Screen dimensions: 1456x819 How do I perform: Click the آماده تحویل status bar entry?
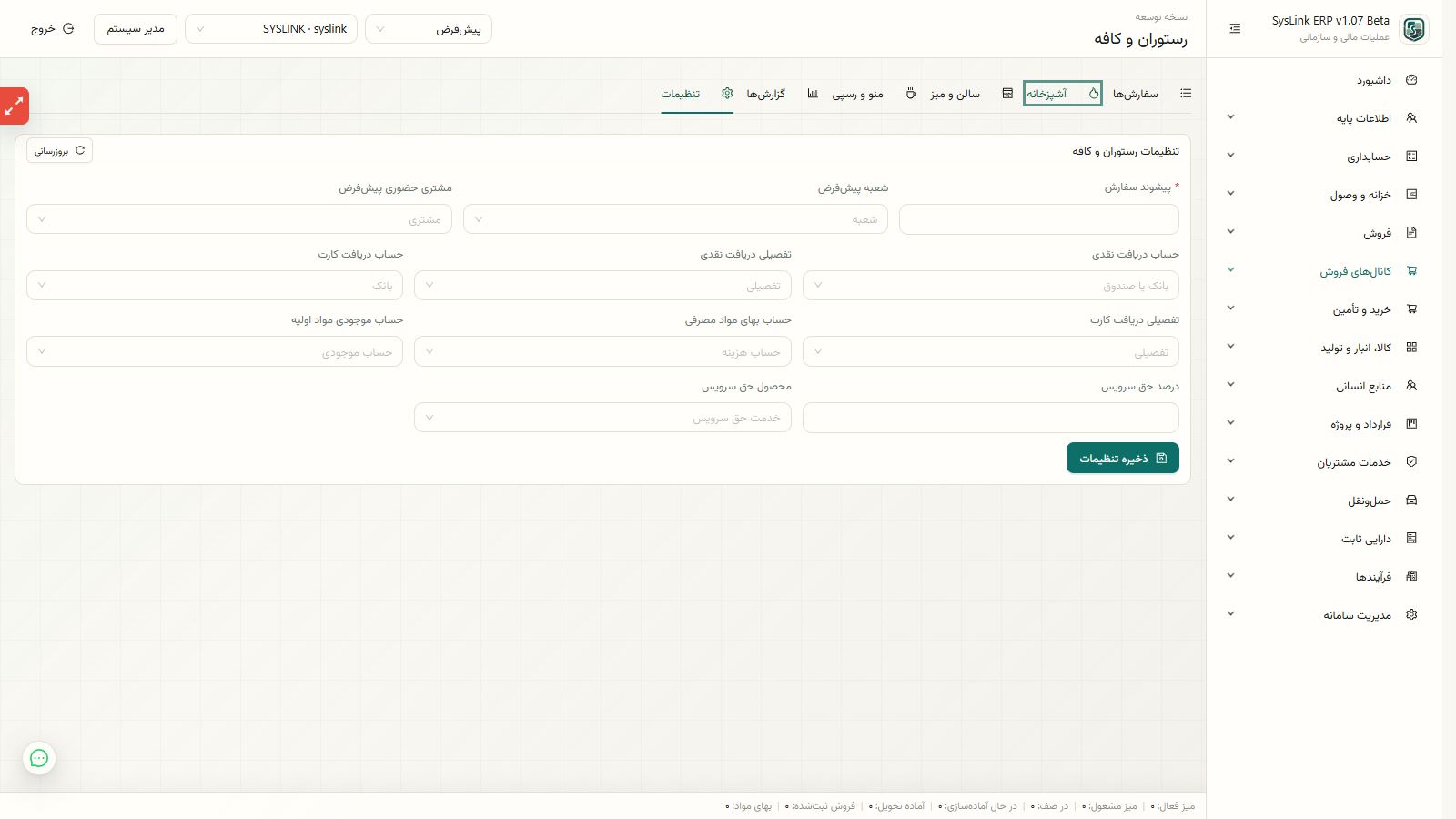[897, 806]
